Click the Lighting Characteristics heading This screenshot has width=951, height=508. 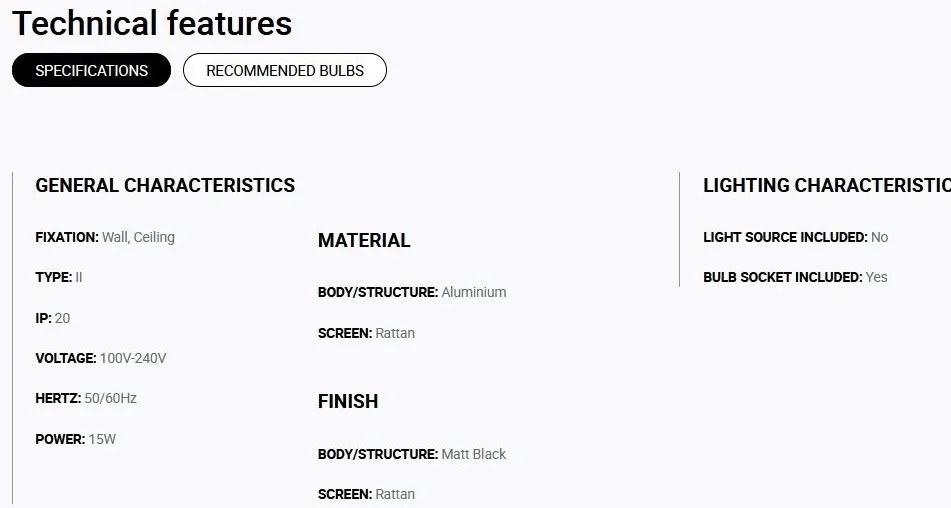(x=827, y=185)
